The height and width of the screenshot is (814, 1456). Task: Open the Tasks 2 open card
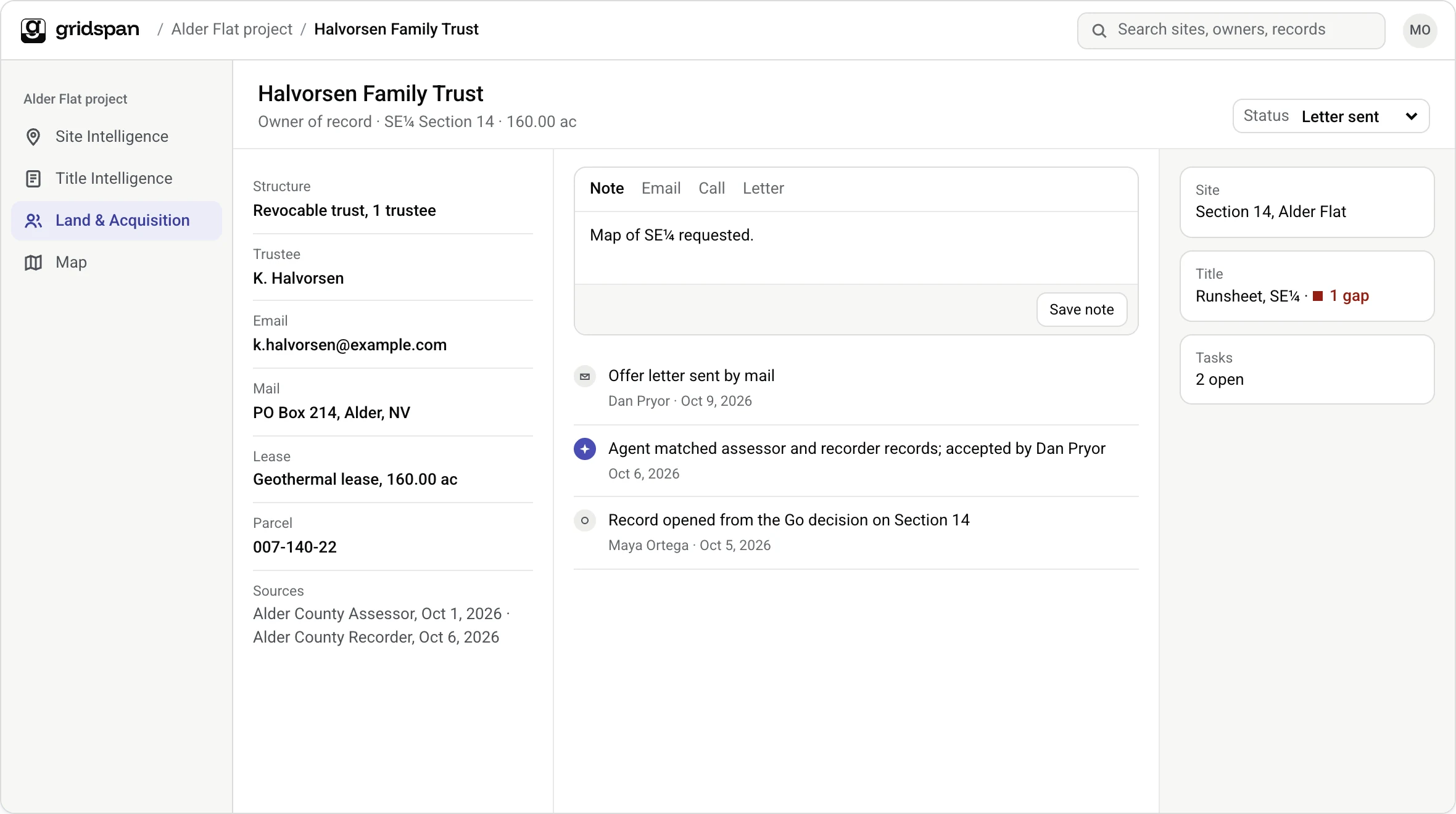(x=1307, y=369)
